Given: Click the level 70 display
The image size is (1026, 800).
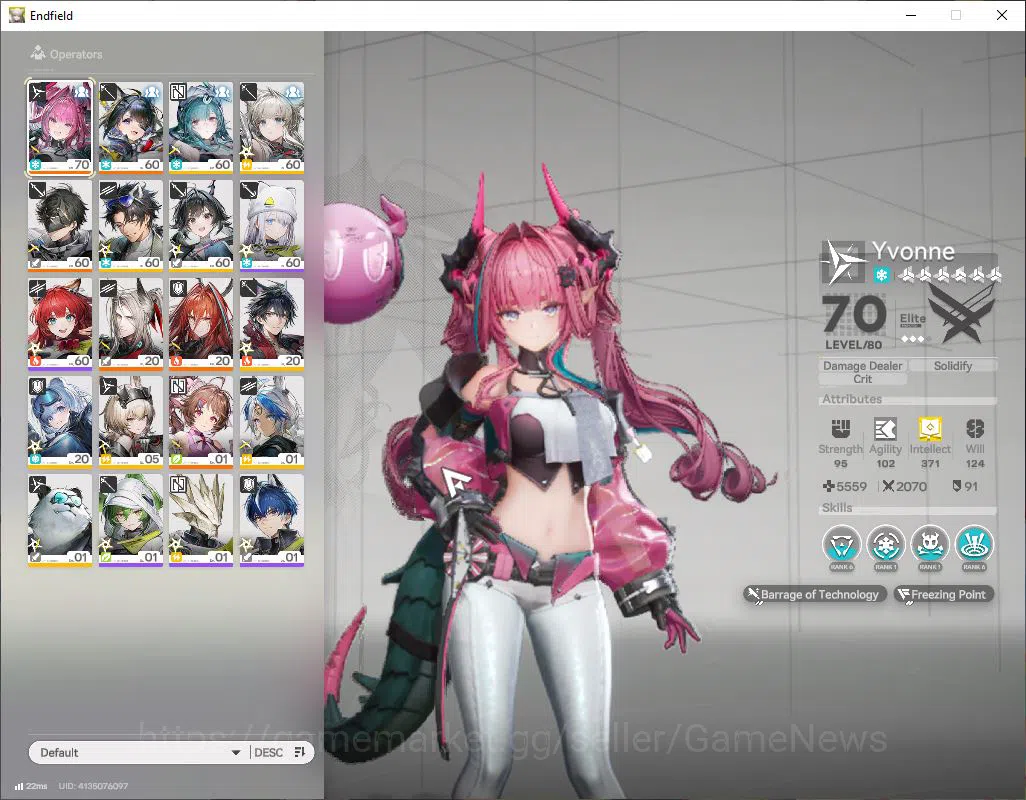Looking at the screenshot, I should point(854,315).
